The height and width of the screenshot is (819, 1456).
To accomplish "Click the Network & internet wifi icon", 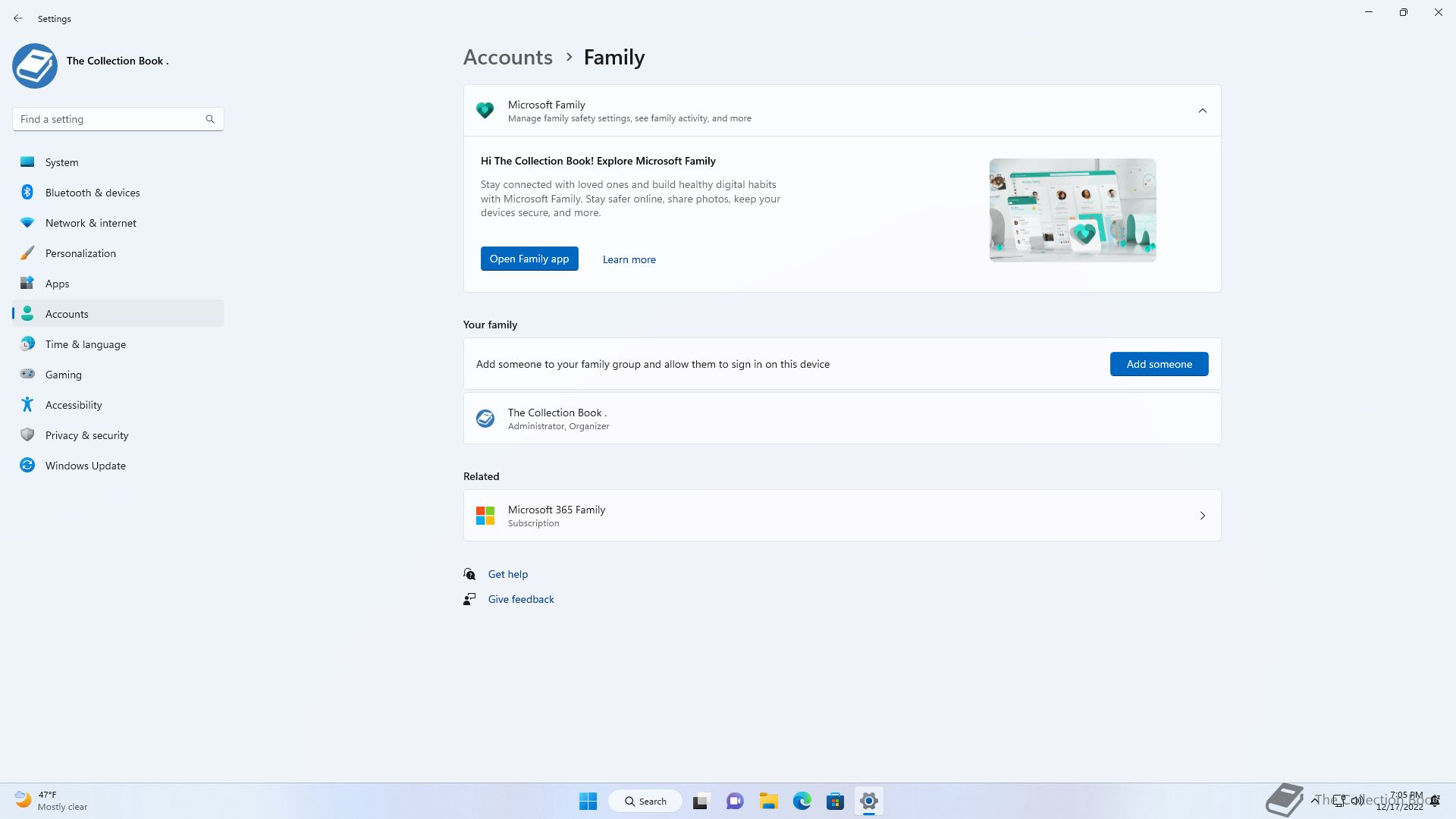I will click(x=27, y=222).
